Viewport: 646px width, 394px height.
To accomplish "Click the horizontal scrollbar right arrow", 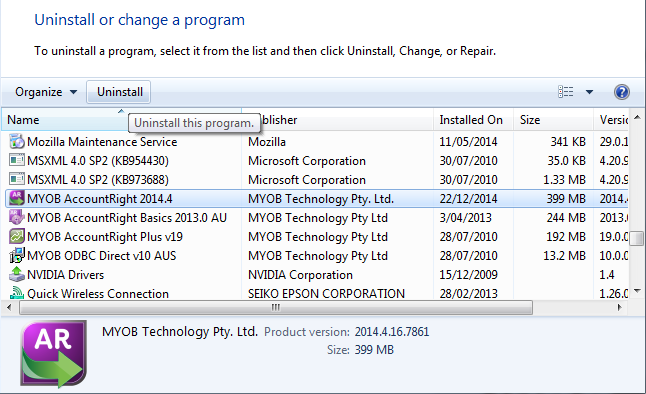I will pos(619,307).
